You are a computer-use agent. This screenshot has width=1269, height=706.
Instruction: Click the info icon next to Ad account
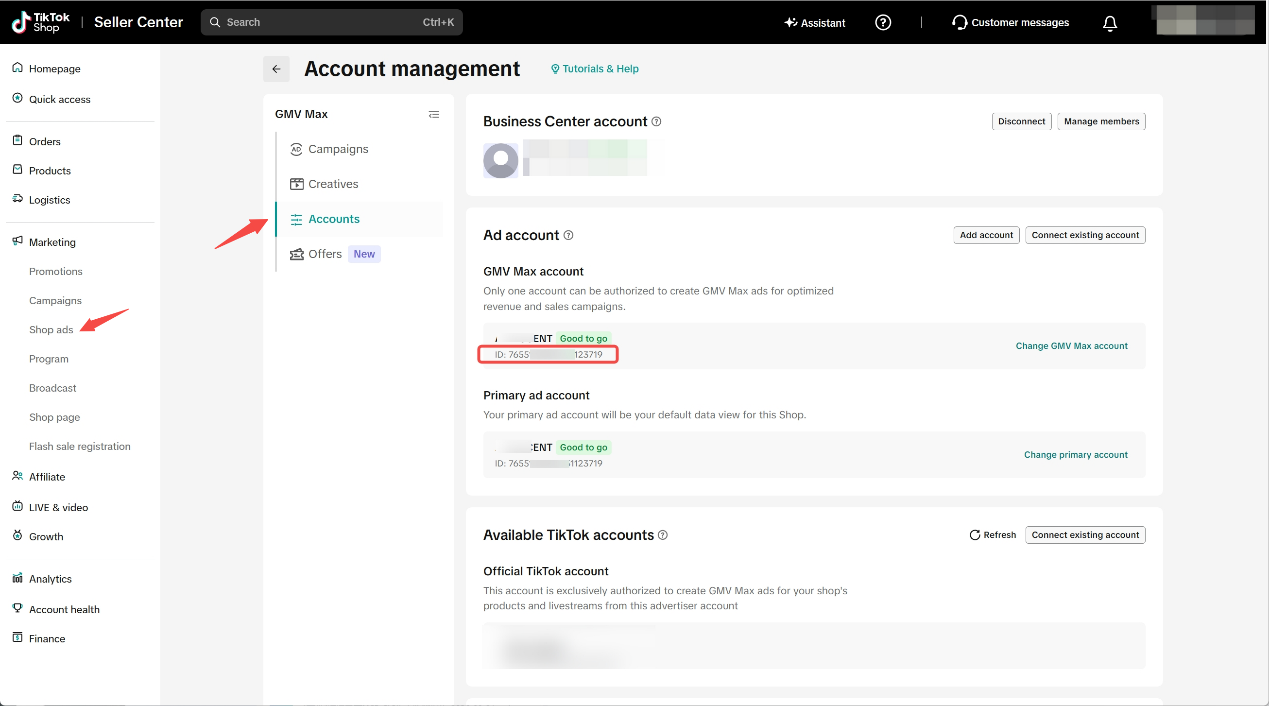568,235
